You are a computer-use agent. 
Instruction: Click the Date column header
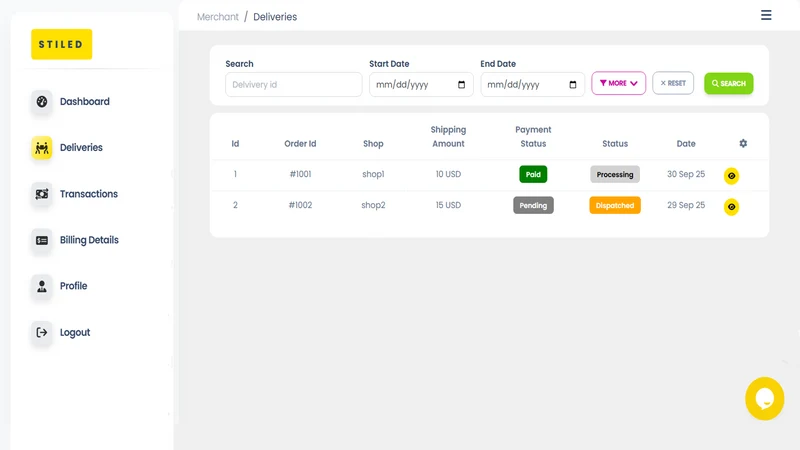[x=686, y=143]
